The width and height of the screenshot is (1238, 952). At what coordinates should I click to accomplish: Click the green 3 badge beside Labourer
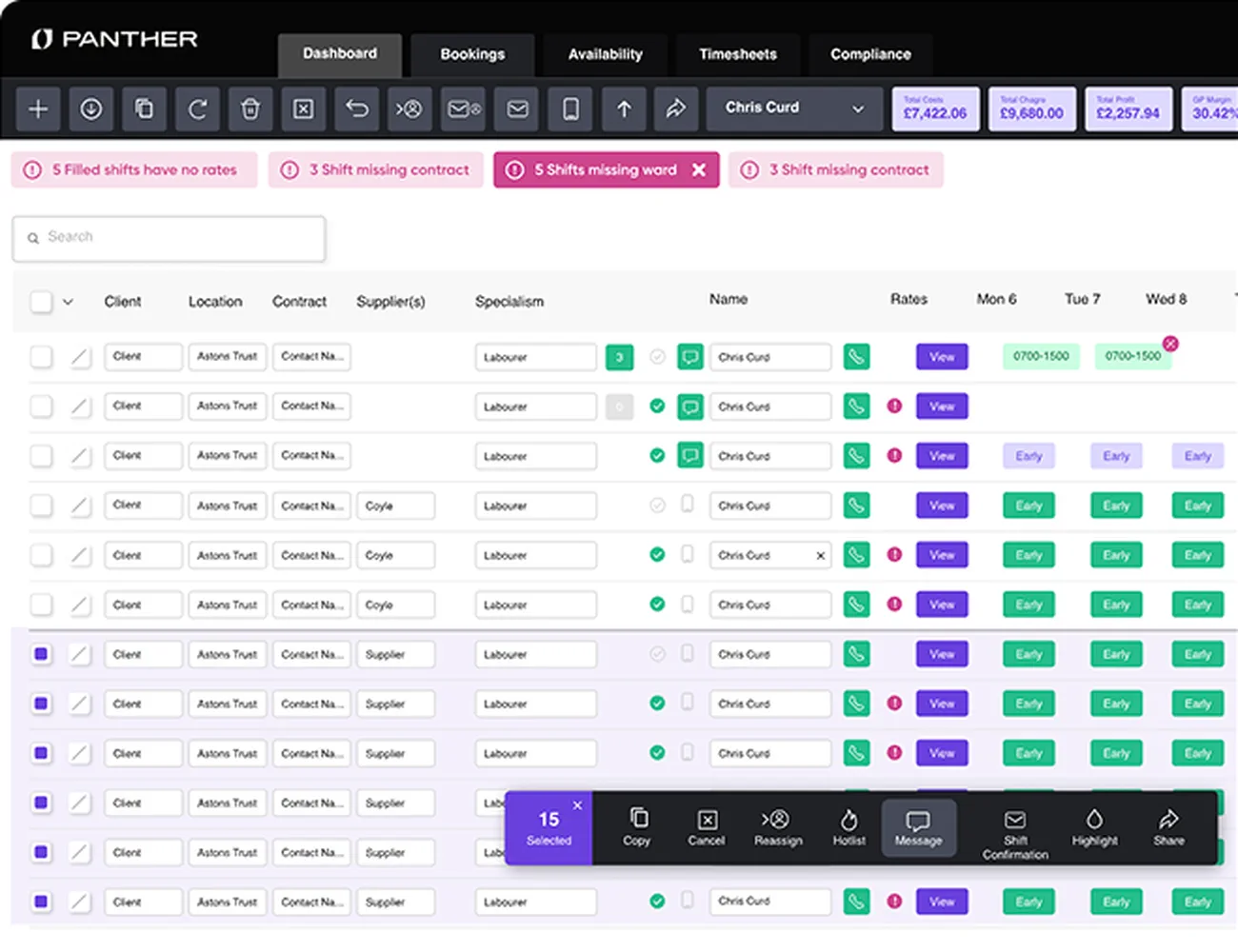pyautogui.click(x=619, y=357)
